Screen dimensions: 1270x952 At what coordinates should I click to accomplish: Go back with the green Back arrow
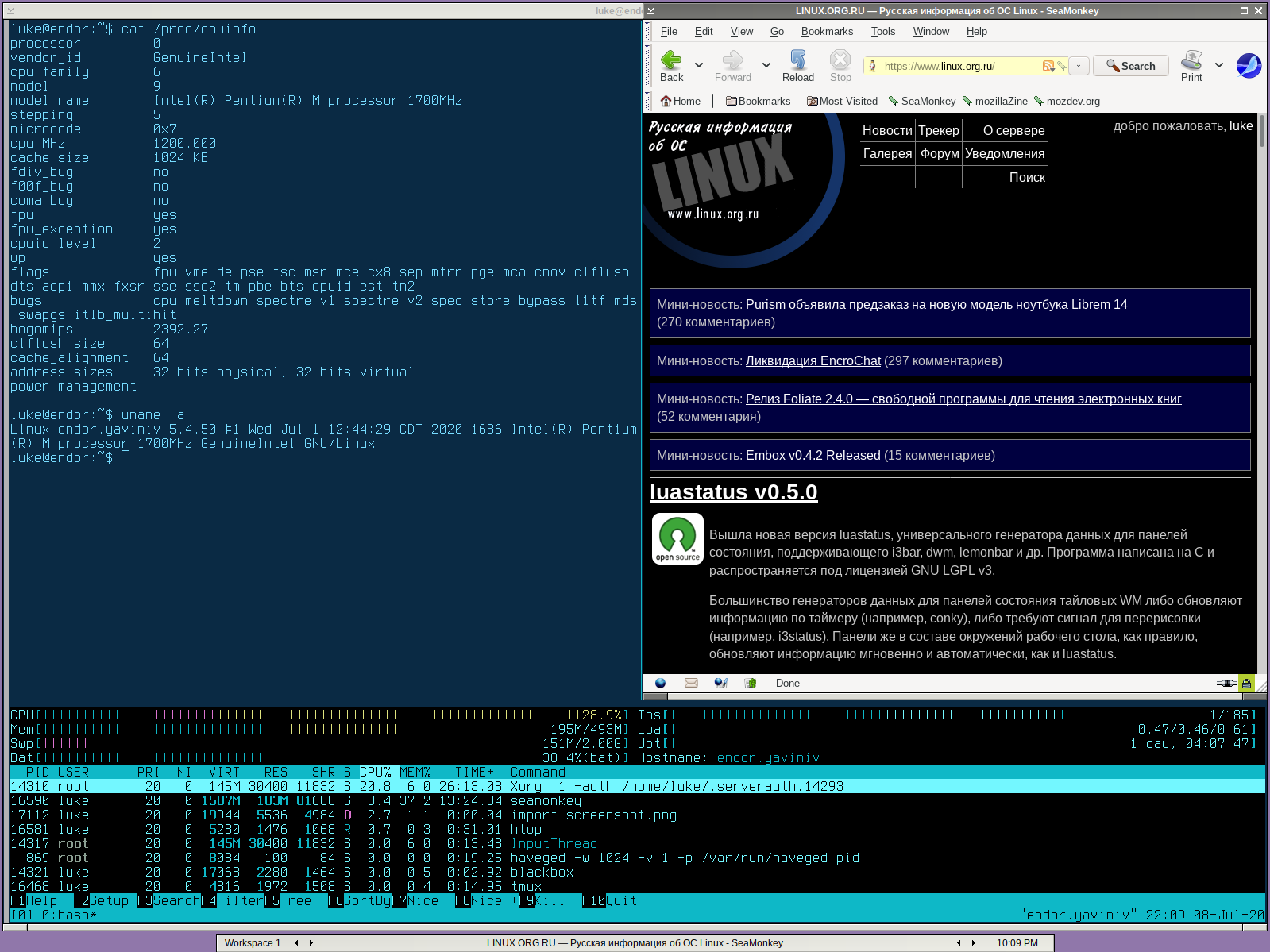coord(671,66)
